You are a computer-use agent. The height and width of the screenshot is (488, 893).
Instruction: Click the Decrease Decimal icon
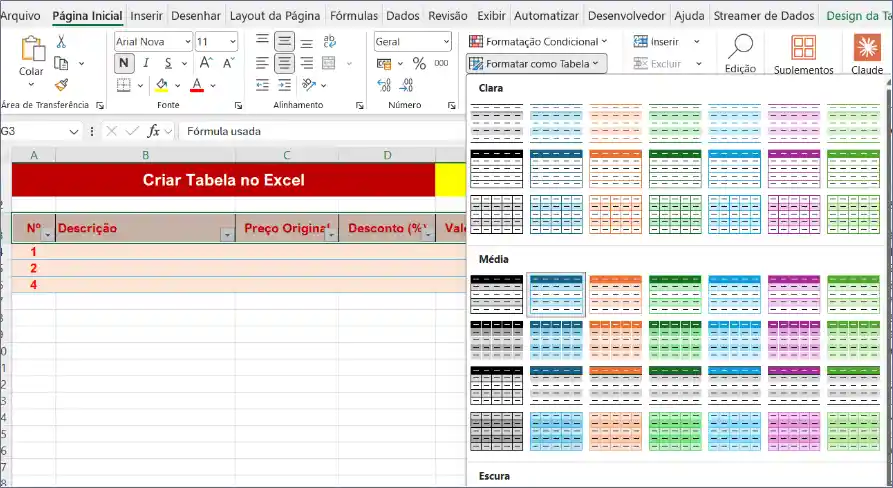(x=406, y=85)
